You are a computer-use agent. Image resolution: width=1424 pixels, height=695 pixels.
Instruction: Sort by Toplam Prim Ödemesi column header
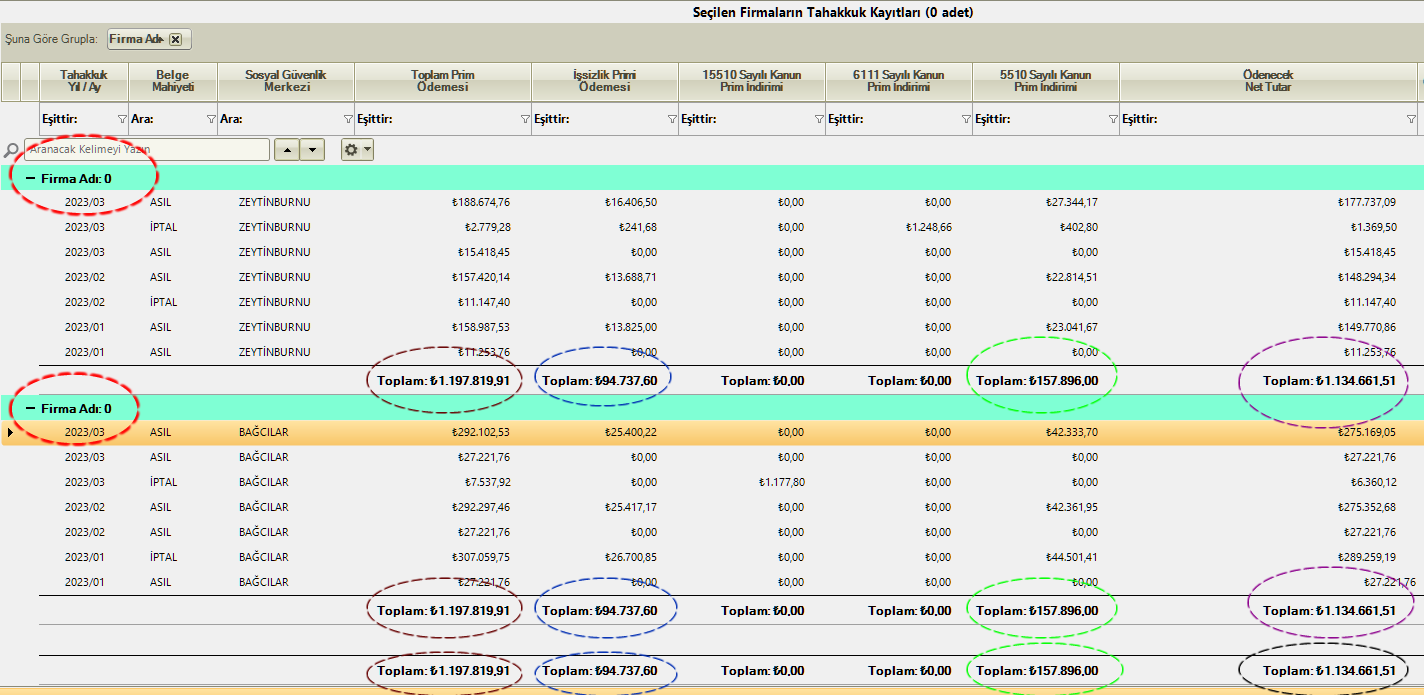[442, 81]
